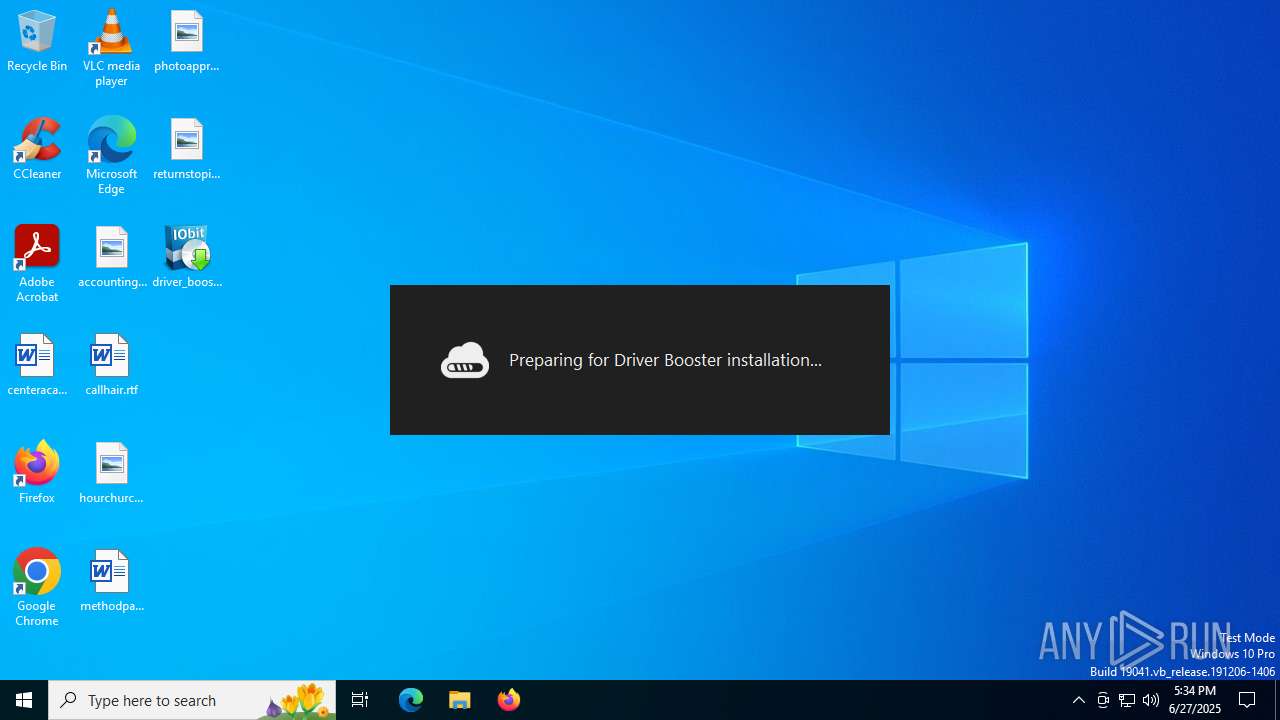This screenshot has width=1280, height=720.
Task: Launch Edge from the taskbar
Action: (411, 700)
